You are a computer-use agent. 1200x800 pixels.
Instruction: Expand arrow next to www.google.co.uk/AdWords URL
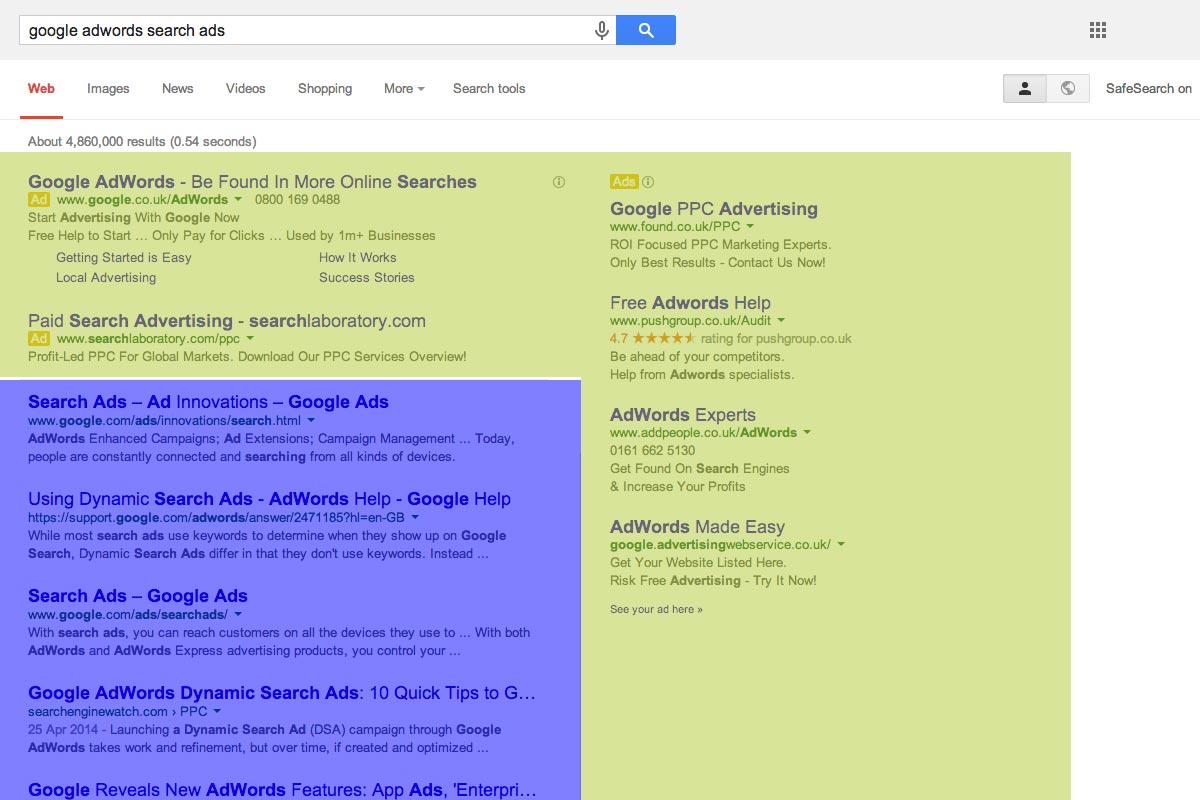[x=238, y=200]
